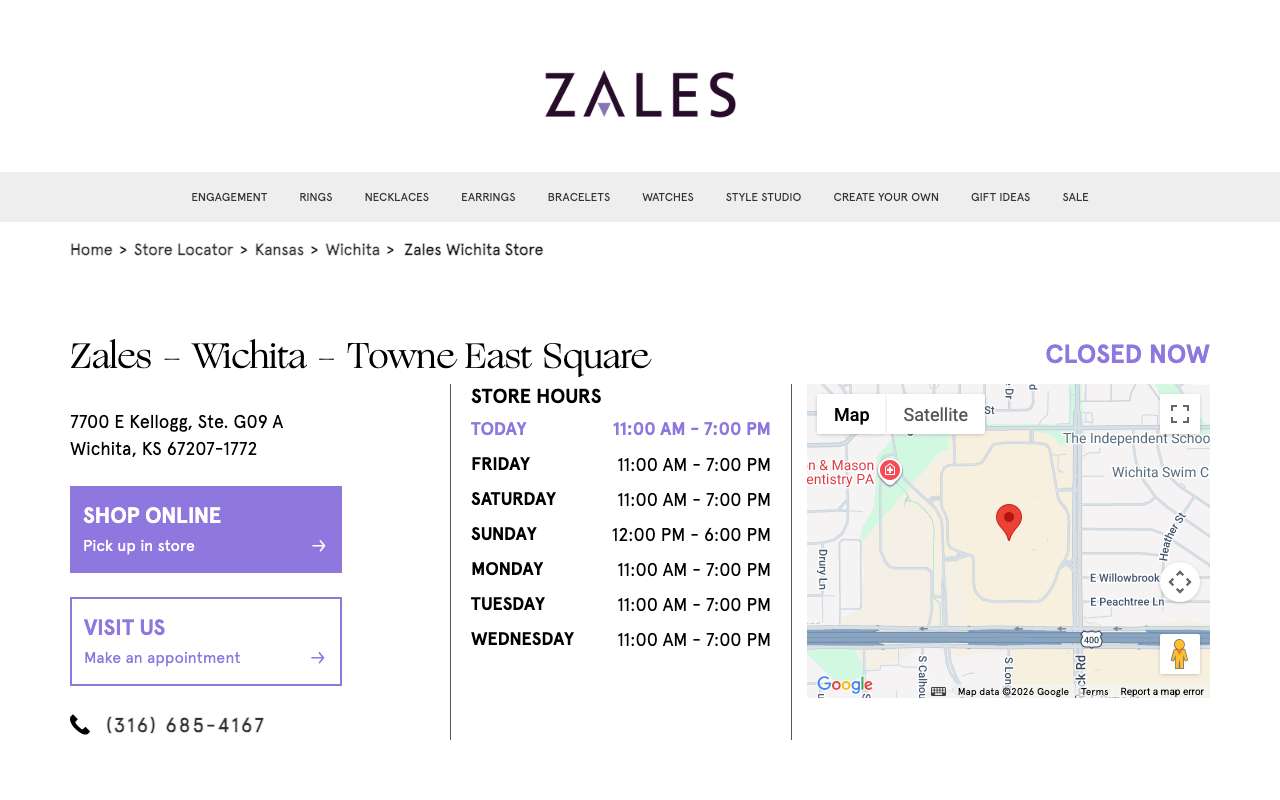Click the store address text

177,435
